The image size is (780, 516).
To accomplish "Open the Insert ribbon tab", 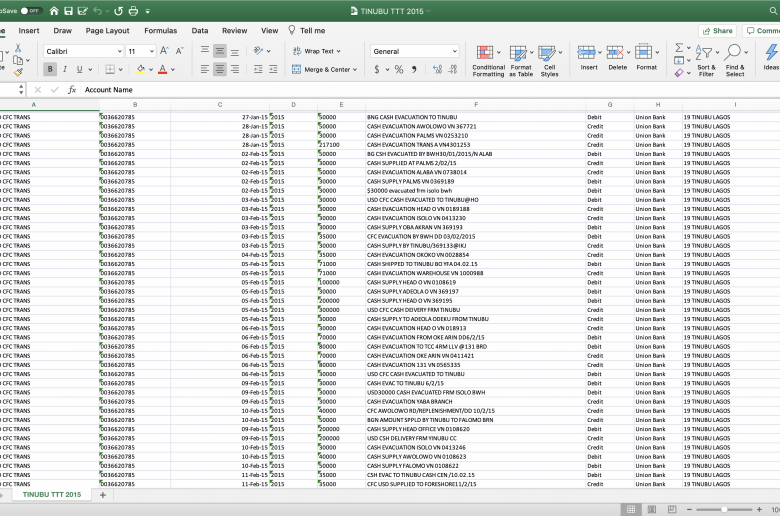I will 29,30.
